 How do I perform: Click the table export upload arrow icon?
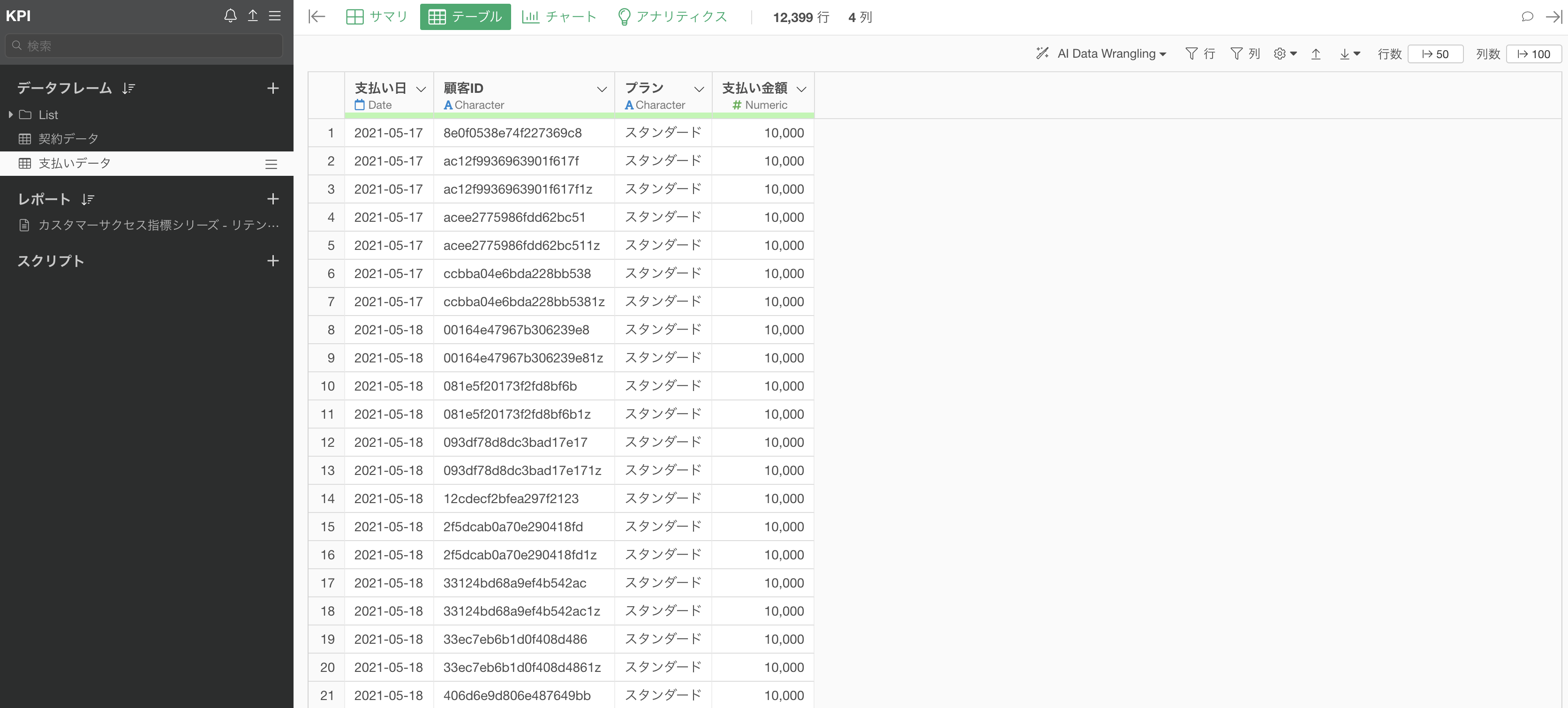(1316, 53)
